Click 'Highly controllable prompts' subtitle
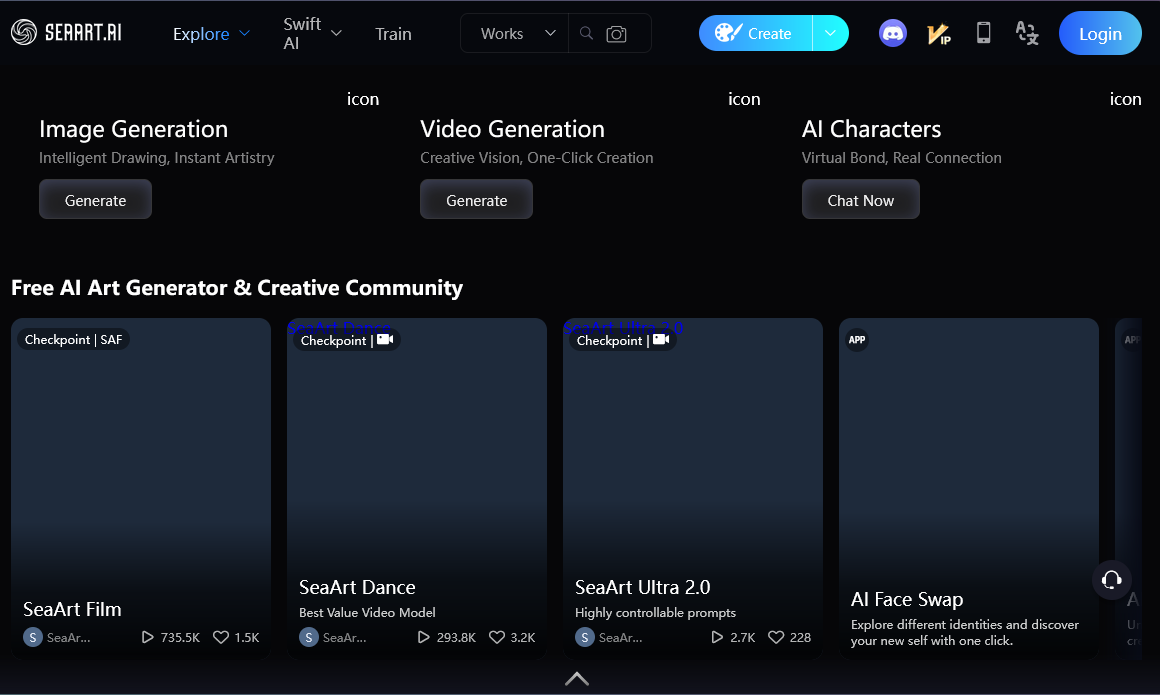Screen dimensions: 1160x695 click(x=655, y=613)
